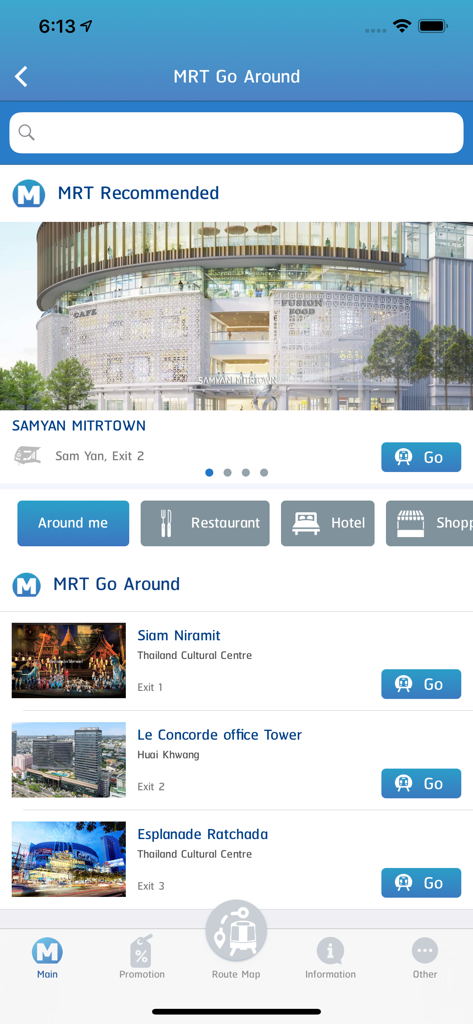Image resolution: width=473 pixels, height=1024 pixels.
Task: Select the second carousel page dot
Action: (227, 472)
